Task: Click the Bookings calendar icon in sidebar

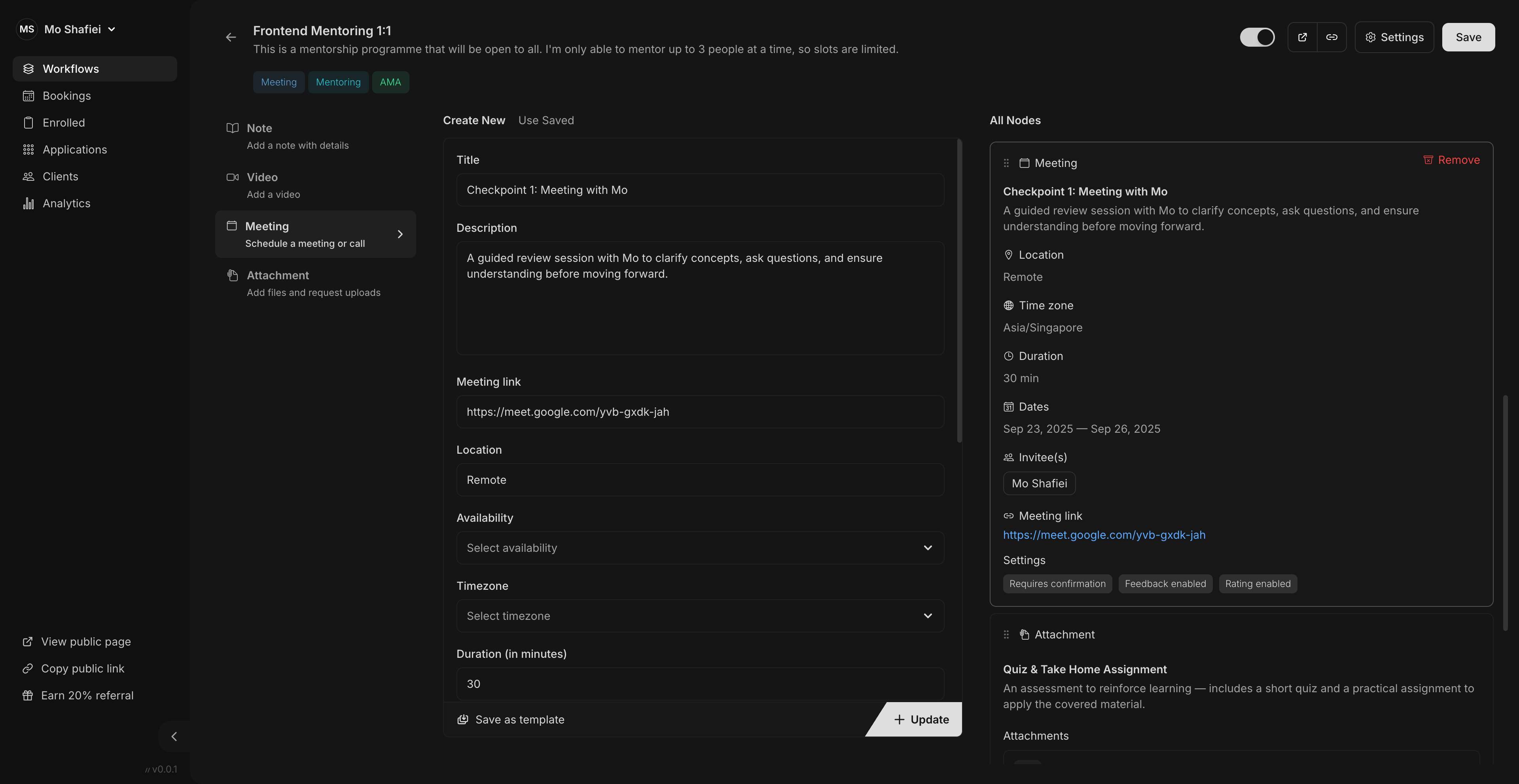Action: click(28, 95)
